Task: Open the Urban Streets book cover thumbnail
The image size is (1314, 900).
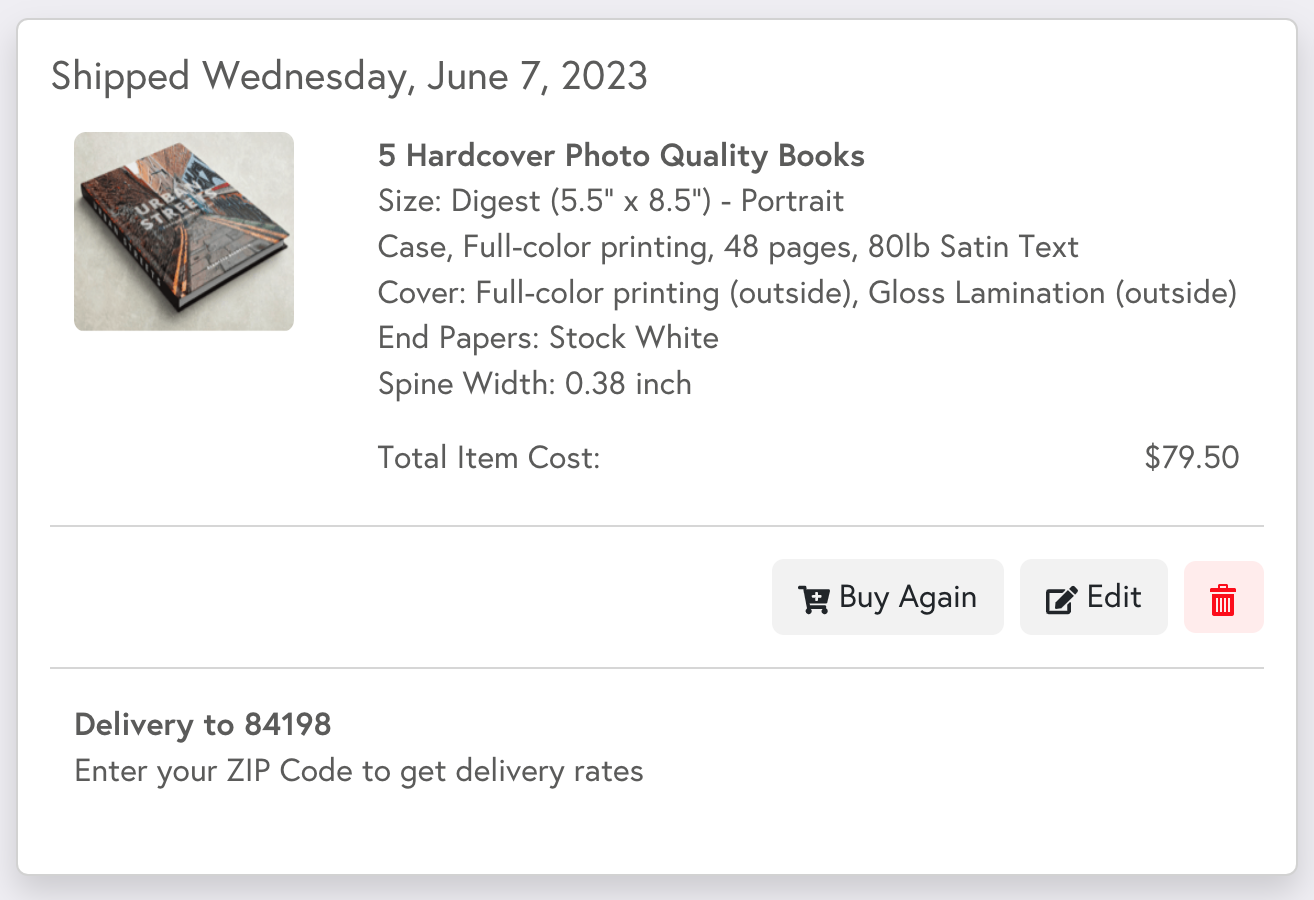Action: click(184, 231)
